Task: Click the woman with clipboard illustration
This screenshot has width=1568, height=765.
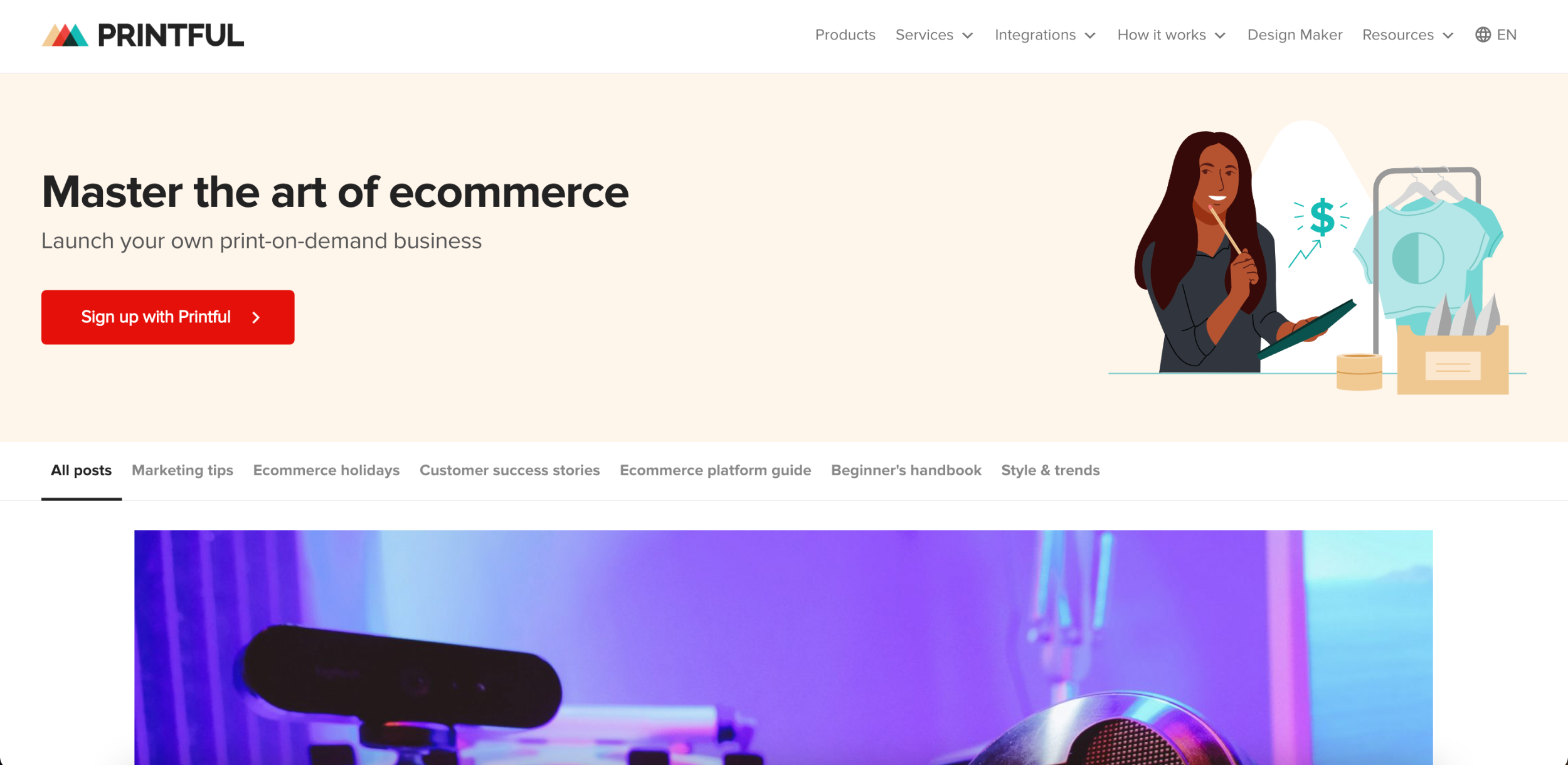Action: [1229, 252]
